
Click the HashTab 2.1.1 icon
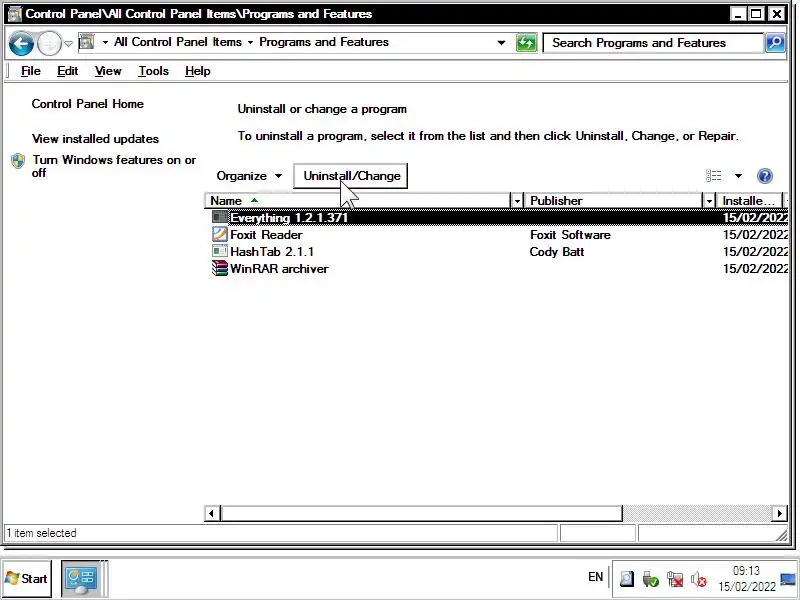pyautogui.click(x=219, y=251)
